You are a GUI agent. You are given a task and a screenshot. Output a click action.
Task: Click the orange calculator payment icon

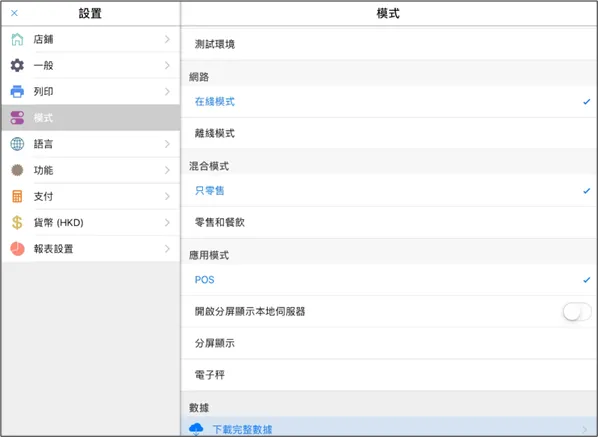17,196
